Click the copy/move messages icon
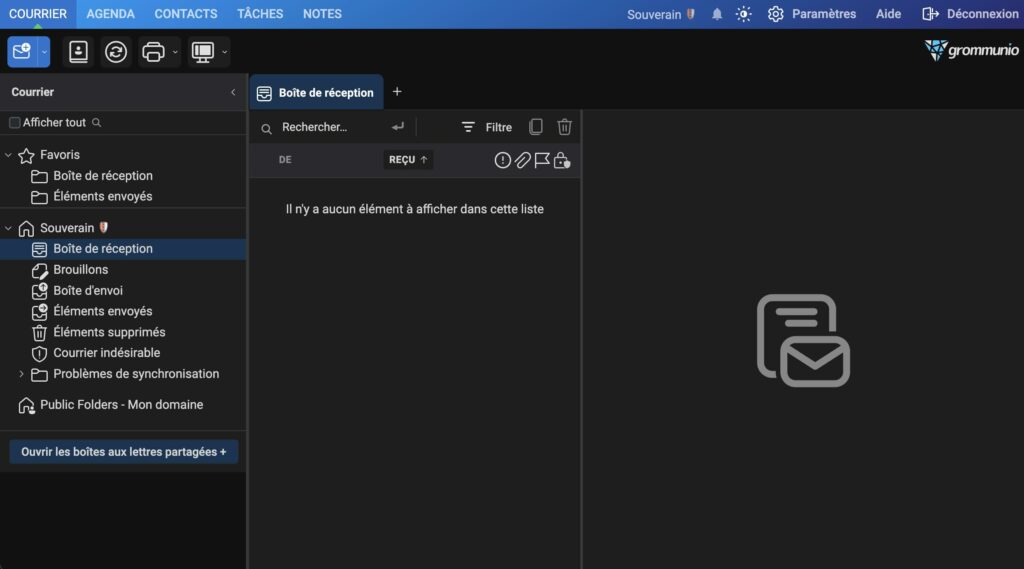The width and height of the screenshot is (1024, 569). pos(536,127)
